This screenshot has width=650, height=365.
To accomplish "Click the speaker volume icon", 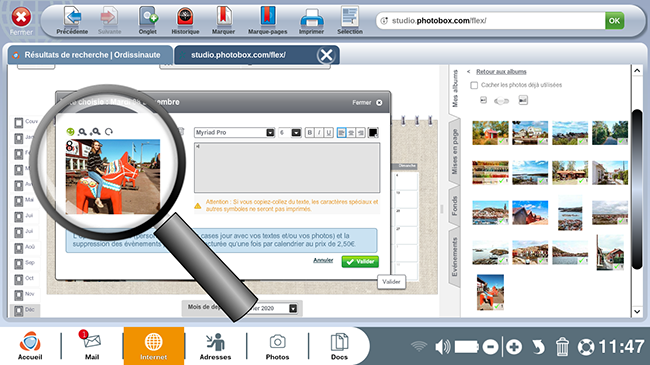I will pyautogui.click(x=443, y=346).
